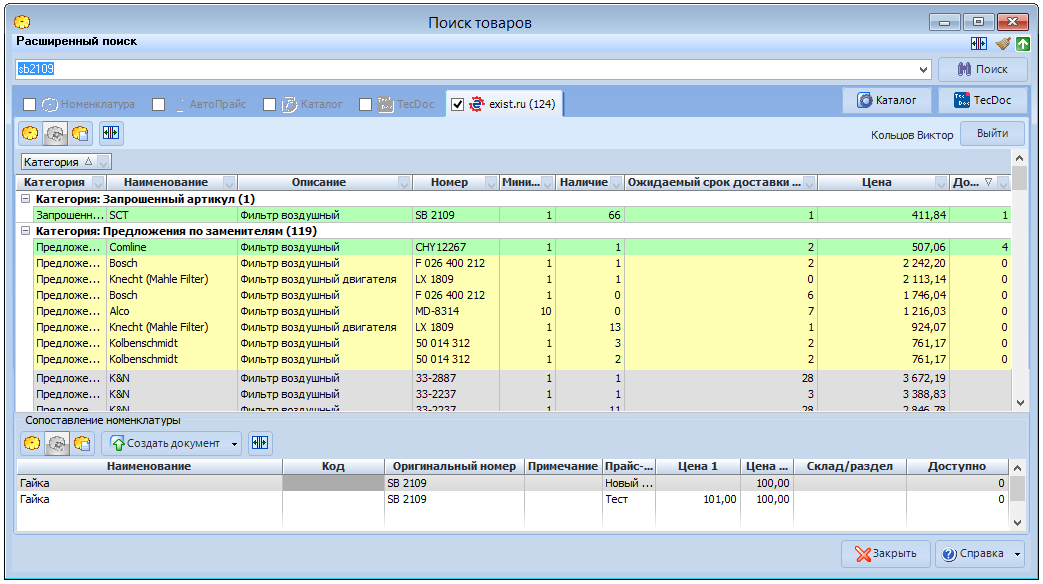The width and height of the screenshot is (1043, 584).
Task: Click the green up-arrow icon
Action: (x=1022, y=44)
